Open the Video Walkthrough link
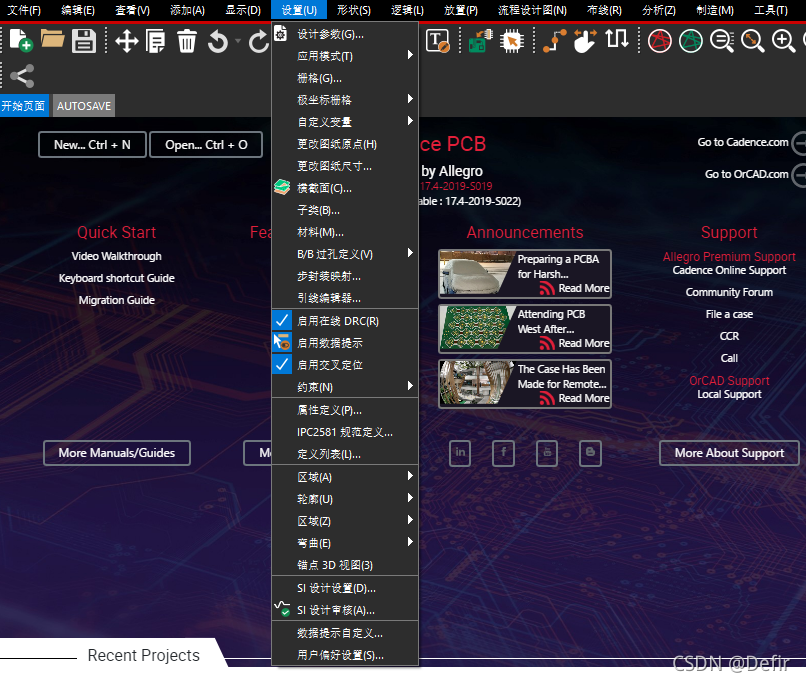806x682 pixels. click(117, 256)
